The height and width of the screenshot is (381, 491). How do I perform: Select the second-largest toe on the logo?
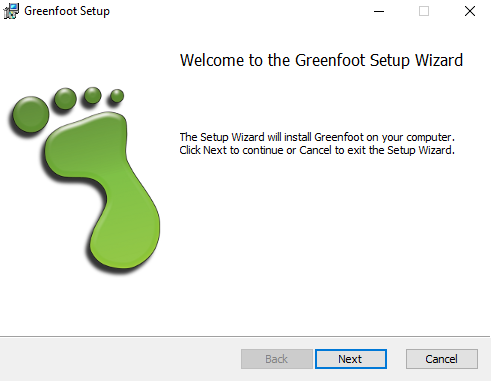coord(65,98)
